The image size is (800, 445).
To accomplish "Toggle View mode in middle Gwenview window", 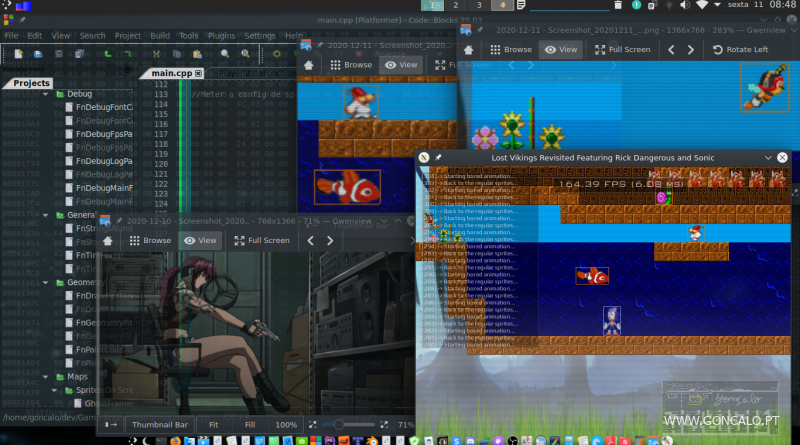I will [401, 65].
